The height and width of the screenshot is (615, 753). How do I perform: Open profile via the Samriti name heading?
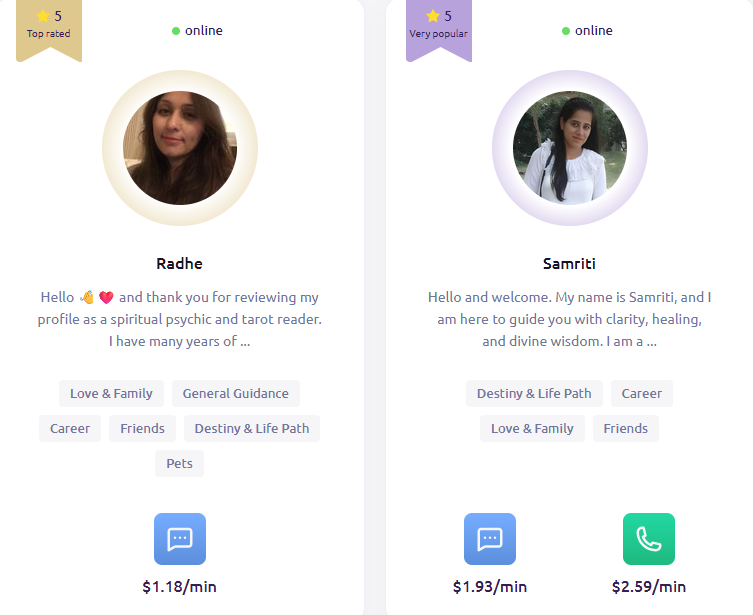570,264
